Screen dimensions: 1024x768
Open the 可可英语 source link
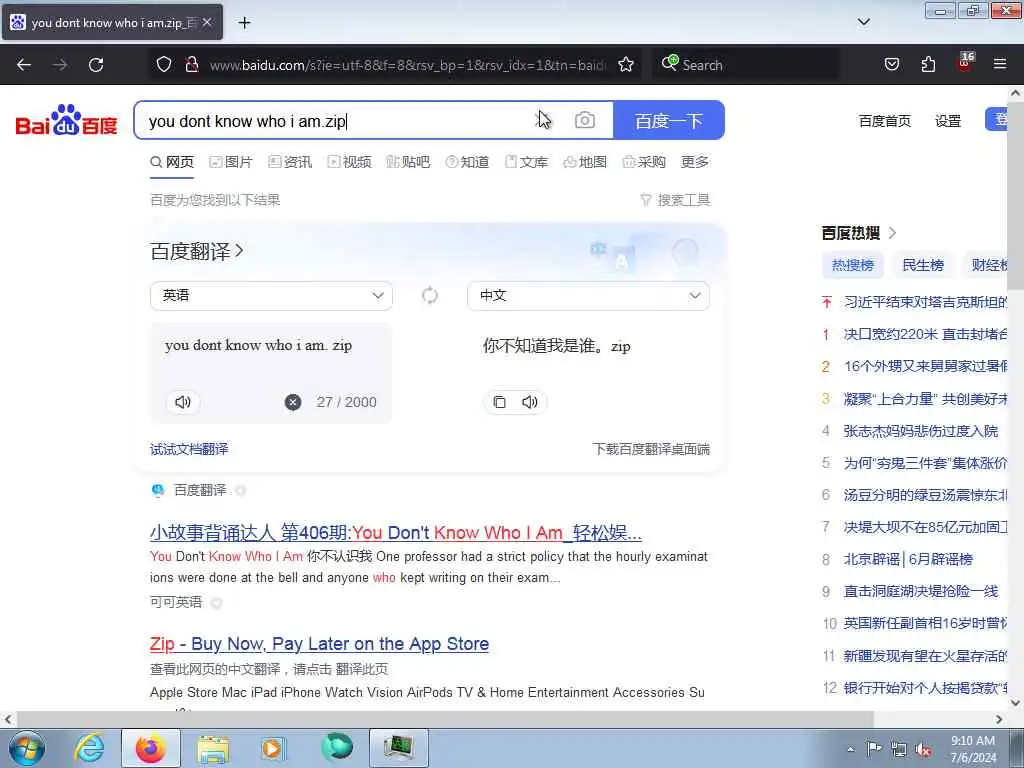pos(176,602)
